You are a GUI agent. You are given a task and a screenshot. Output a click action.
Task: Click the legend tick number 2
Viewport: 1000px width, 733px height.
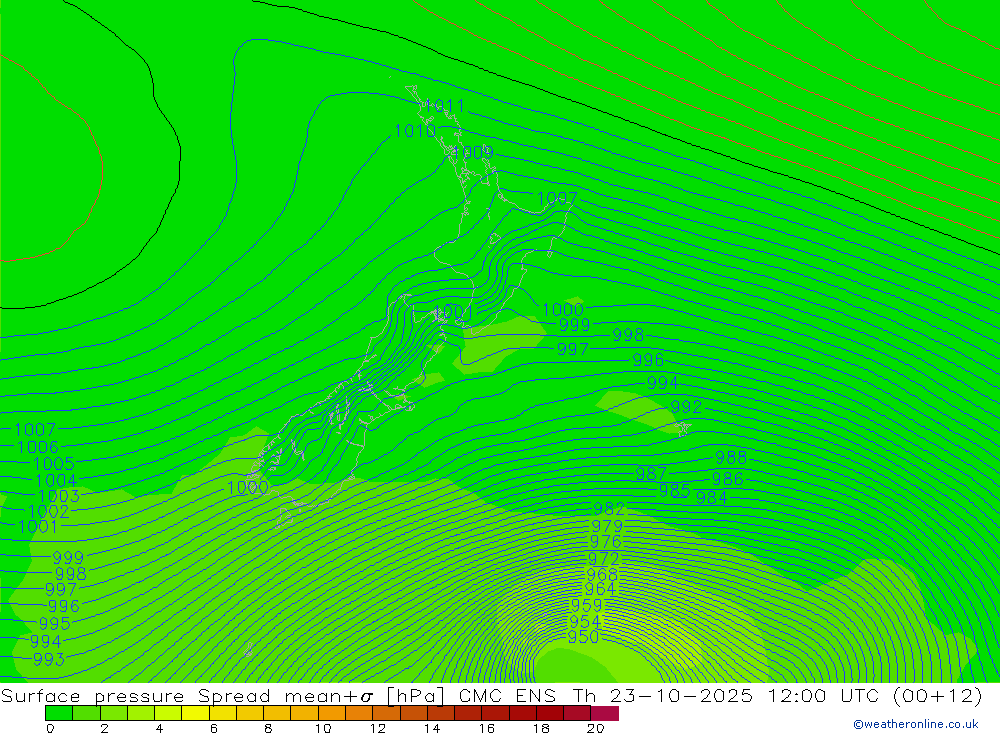click(x=105, y=728)
